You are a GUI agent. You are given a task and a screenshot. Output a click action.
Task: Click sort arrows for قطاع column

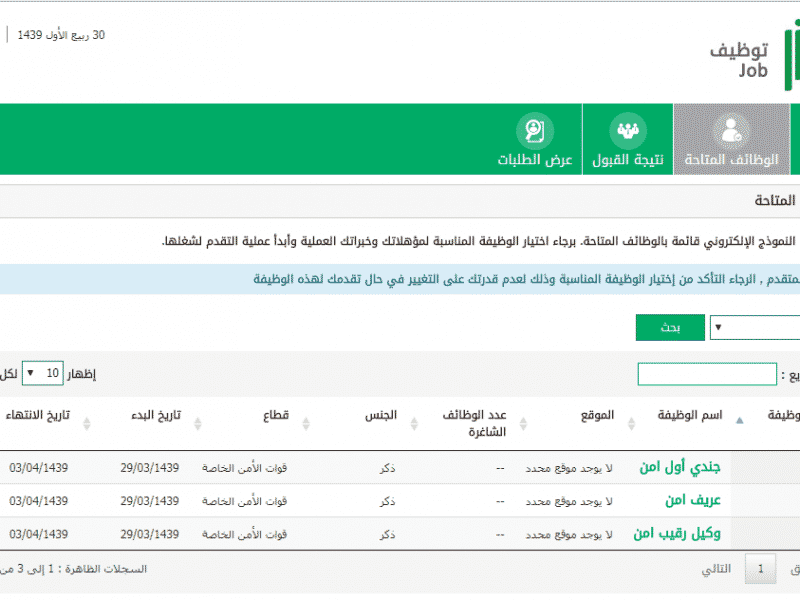tap(198, 423)
